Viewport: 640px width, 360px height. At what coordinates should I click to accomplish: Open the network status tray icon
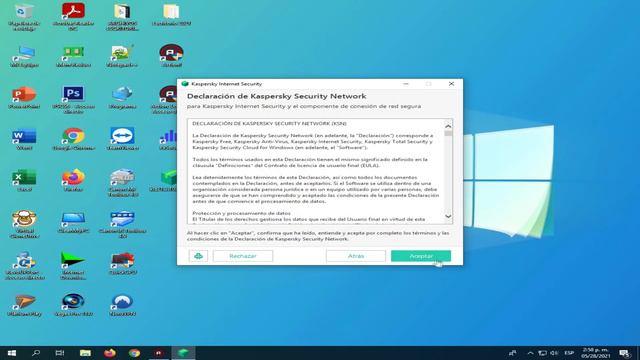pos(542,353)
